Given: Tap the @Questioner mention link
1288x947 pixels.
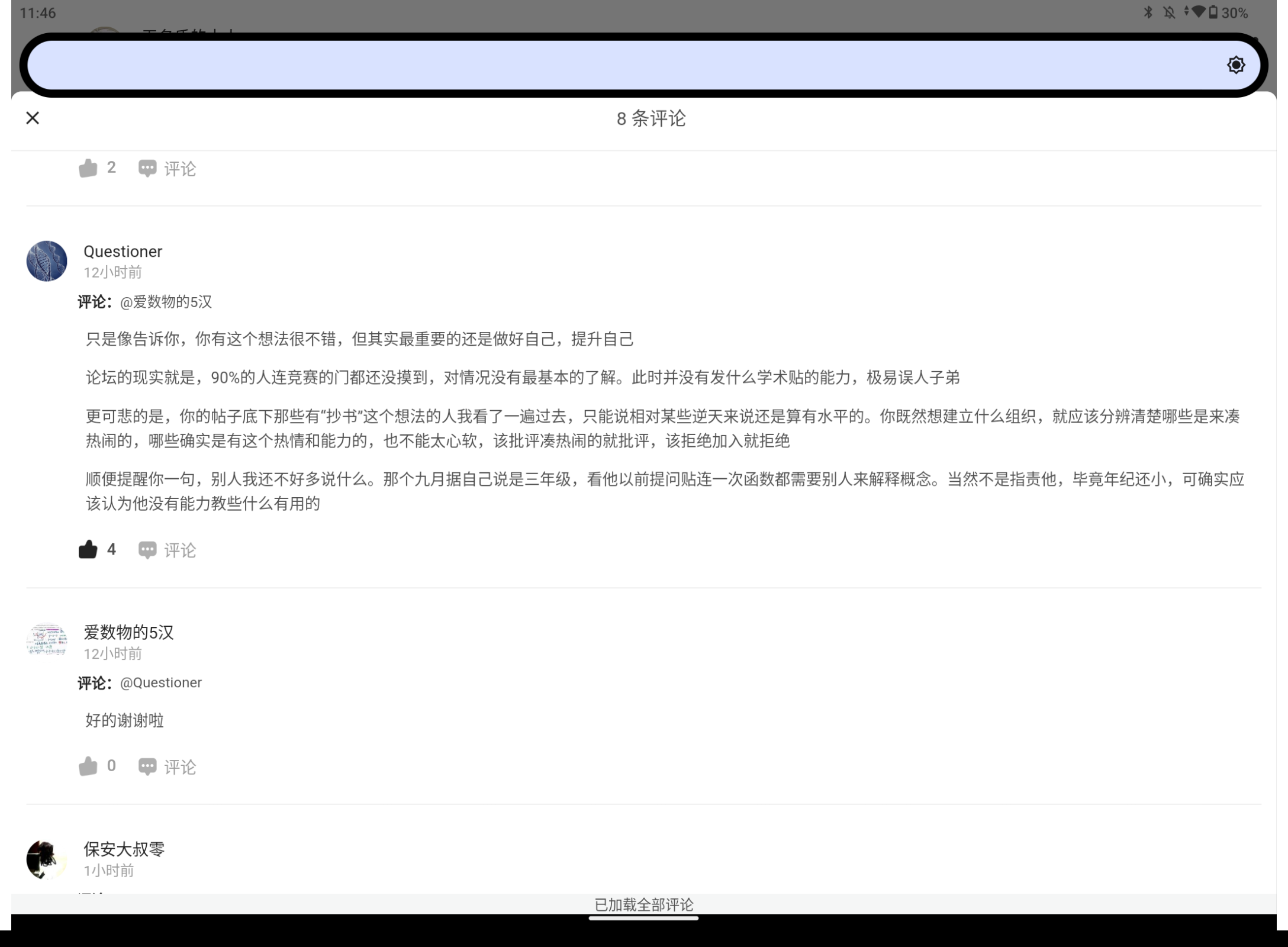Looking at the screenshot, I should (160, 682).
